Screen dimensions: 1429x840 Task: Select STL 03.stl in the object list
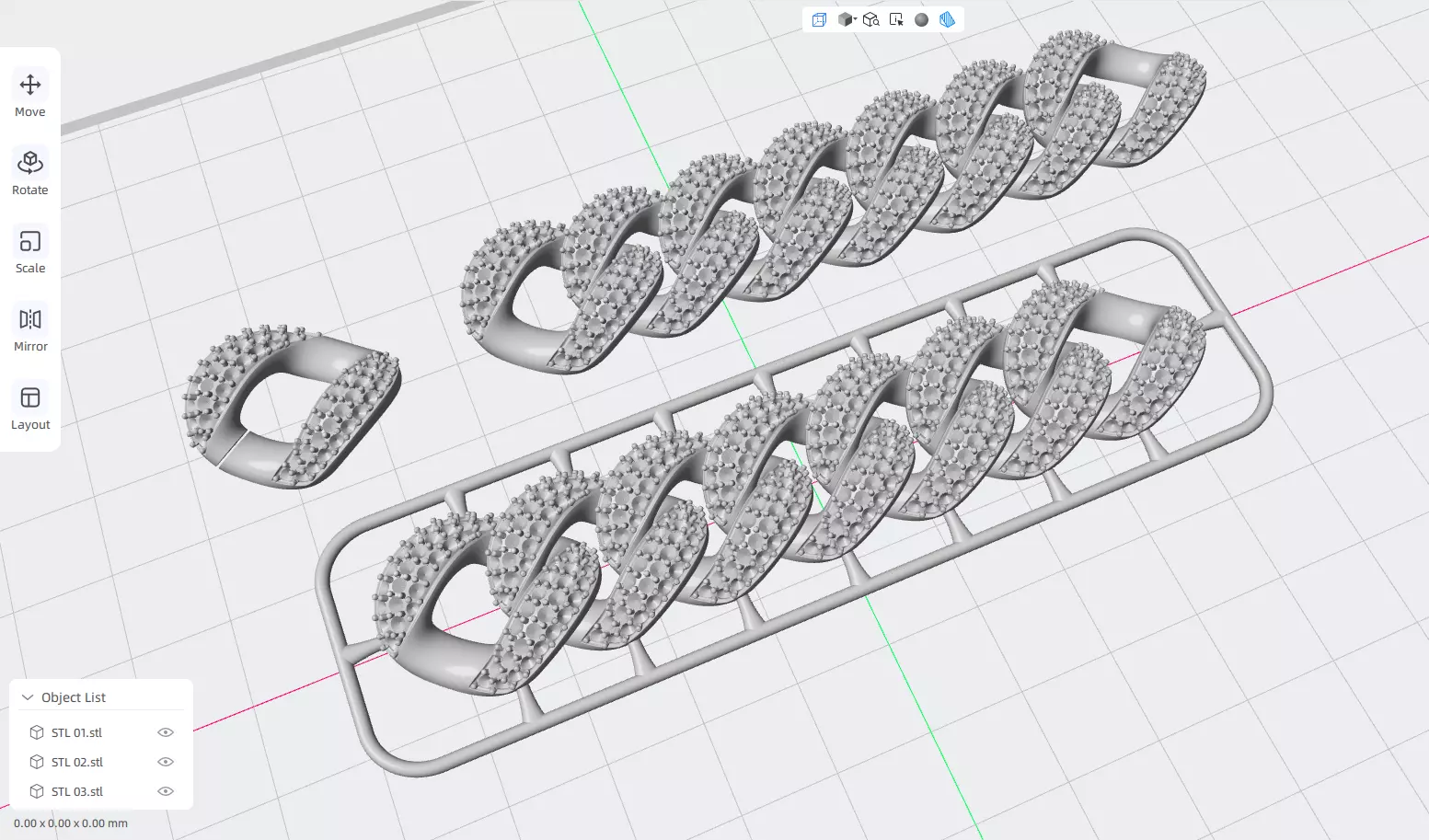pos(77,791)
